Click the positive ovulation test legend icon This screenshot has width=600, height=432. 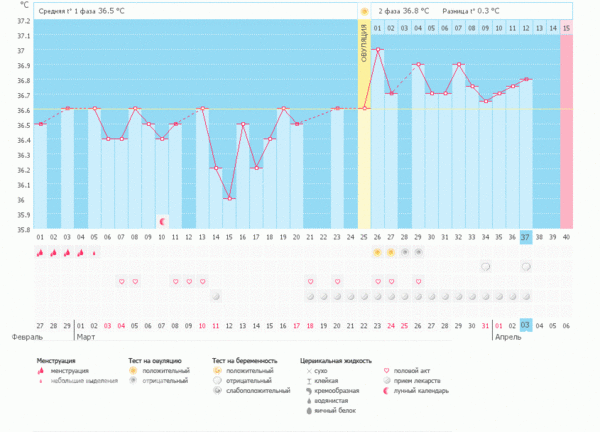[x=132, y=370]
